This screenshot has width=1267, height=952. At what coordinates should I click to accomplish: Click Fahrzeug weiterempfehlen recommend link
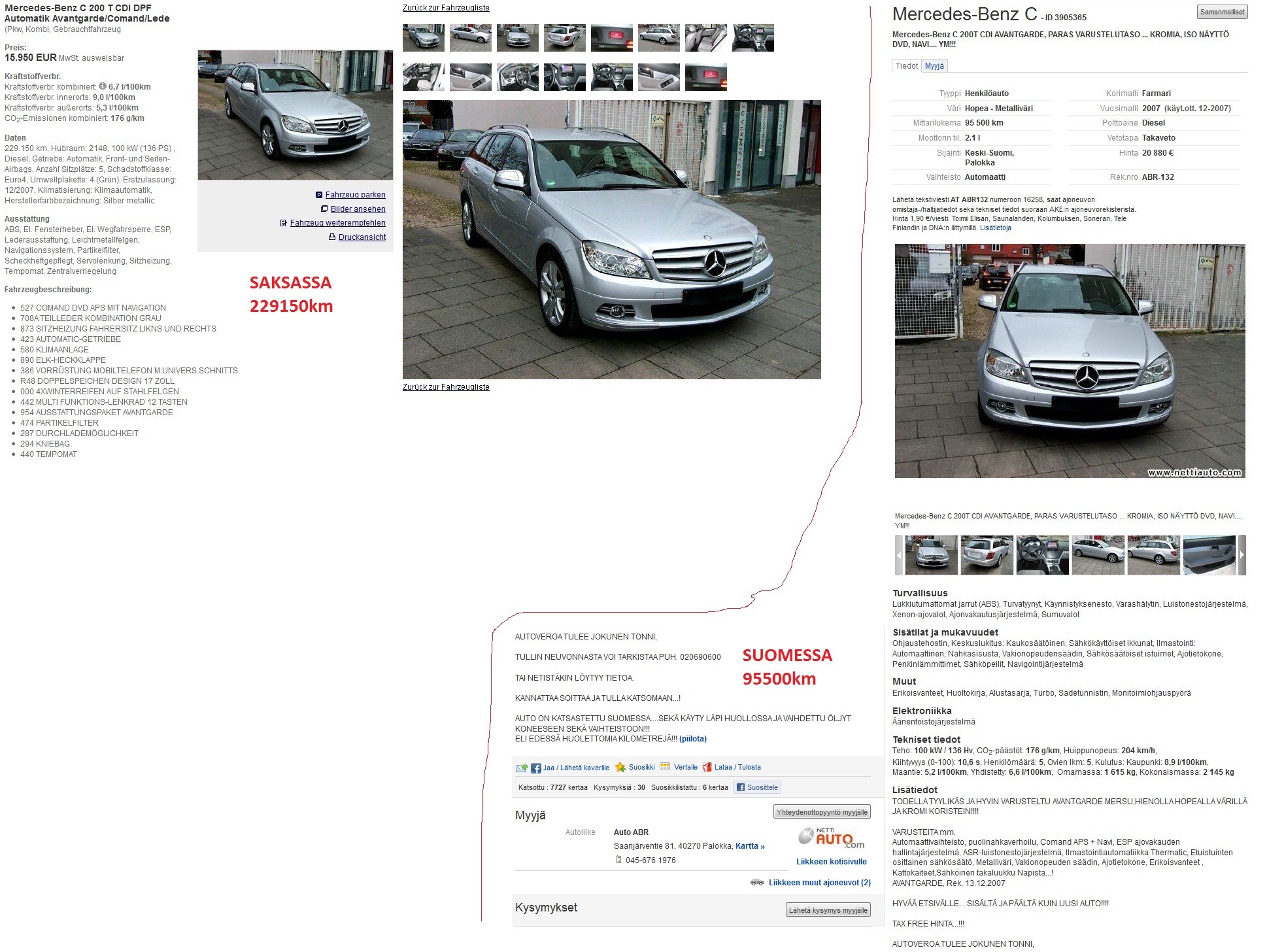click(x=337, y=223)
